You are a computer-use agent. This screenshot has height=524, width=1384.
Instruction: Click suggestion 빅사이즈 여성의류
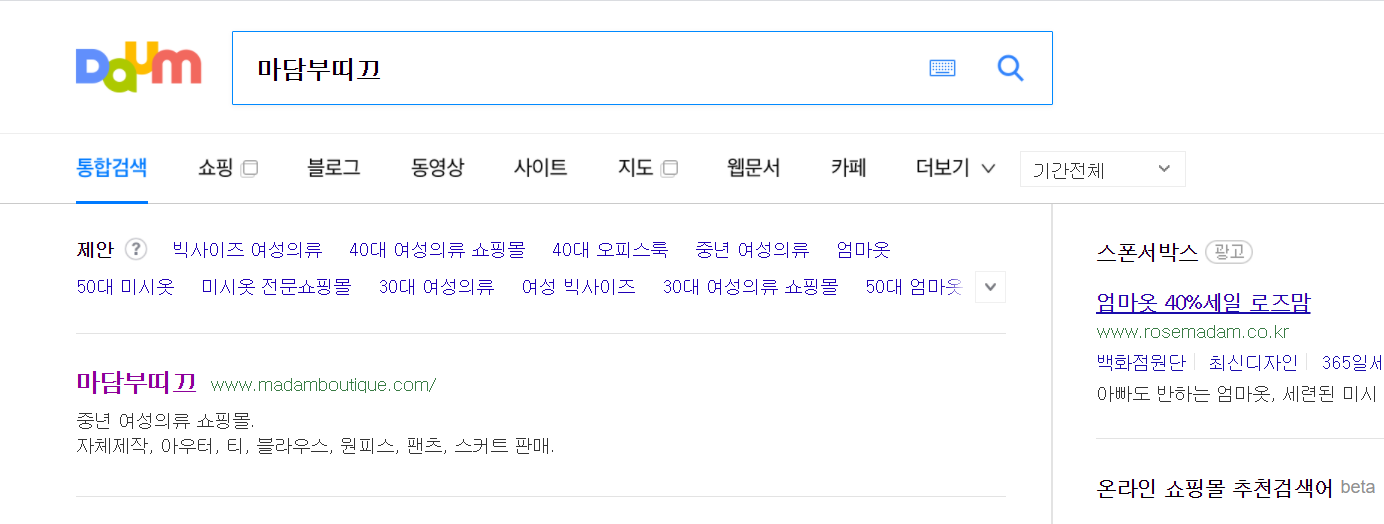247,250
